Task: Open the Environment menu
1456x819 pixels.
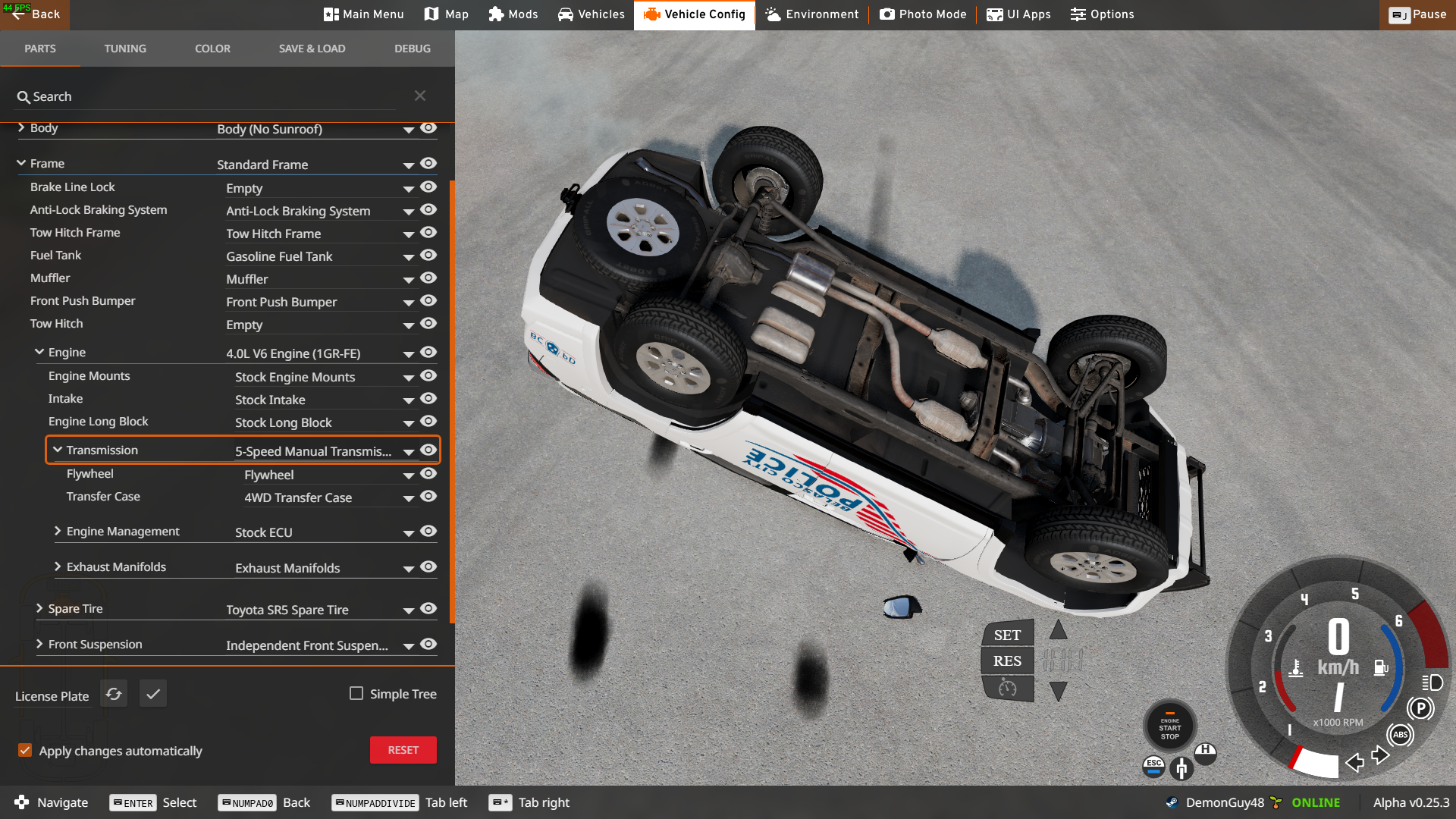Action: [x=811, y=14]
